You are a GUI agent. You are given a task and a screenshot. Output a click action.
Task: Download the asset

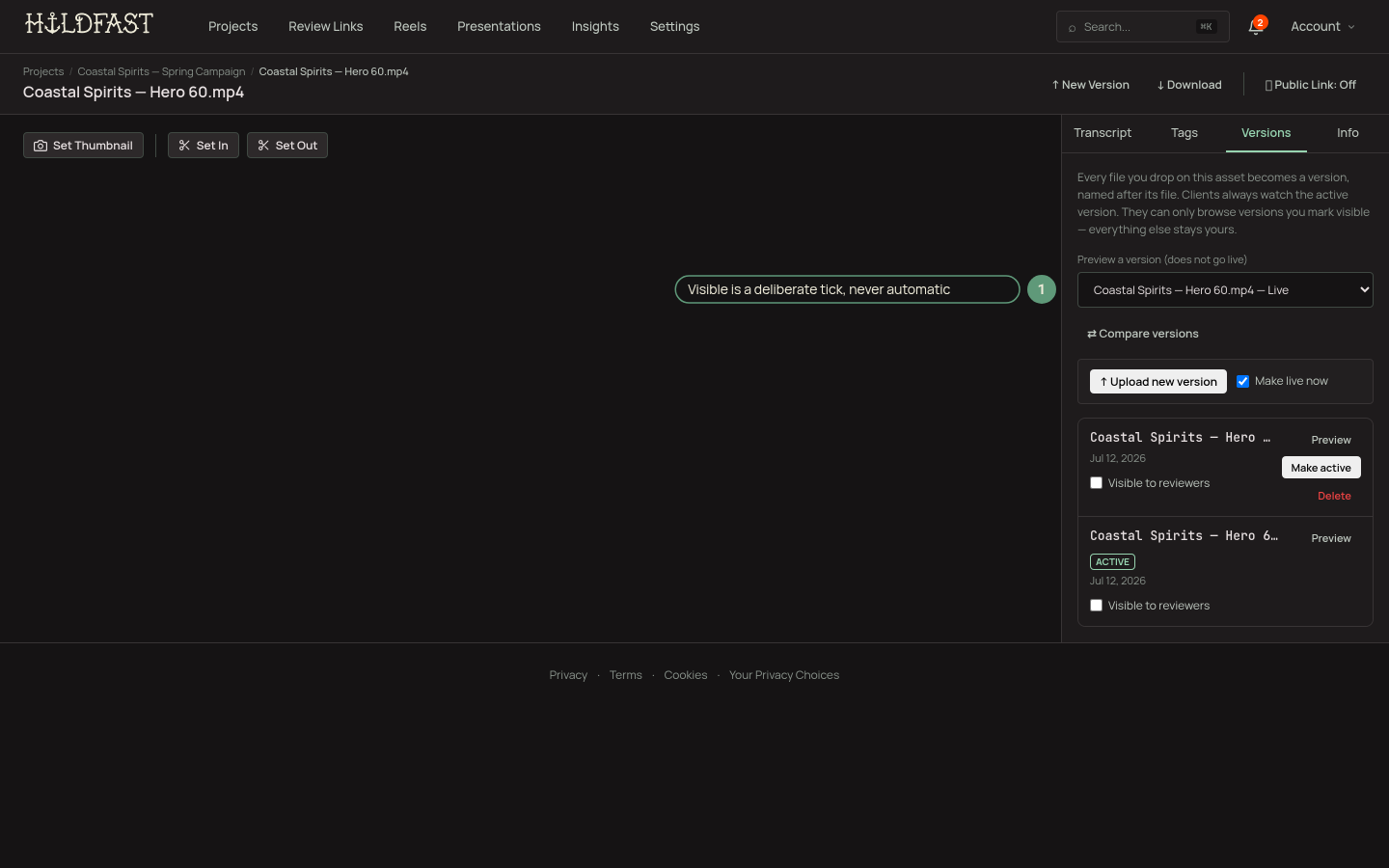(x=1189, y=85)
